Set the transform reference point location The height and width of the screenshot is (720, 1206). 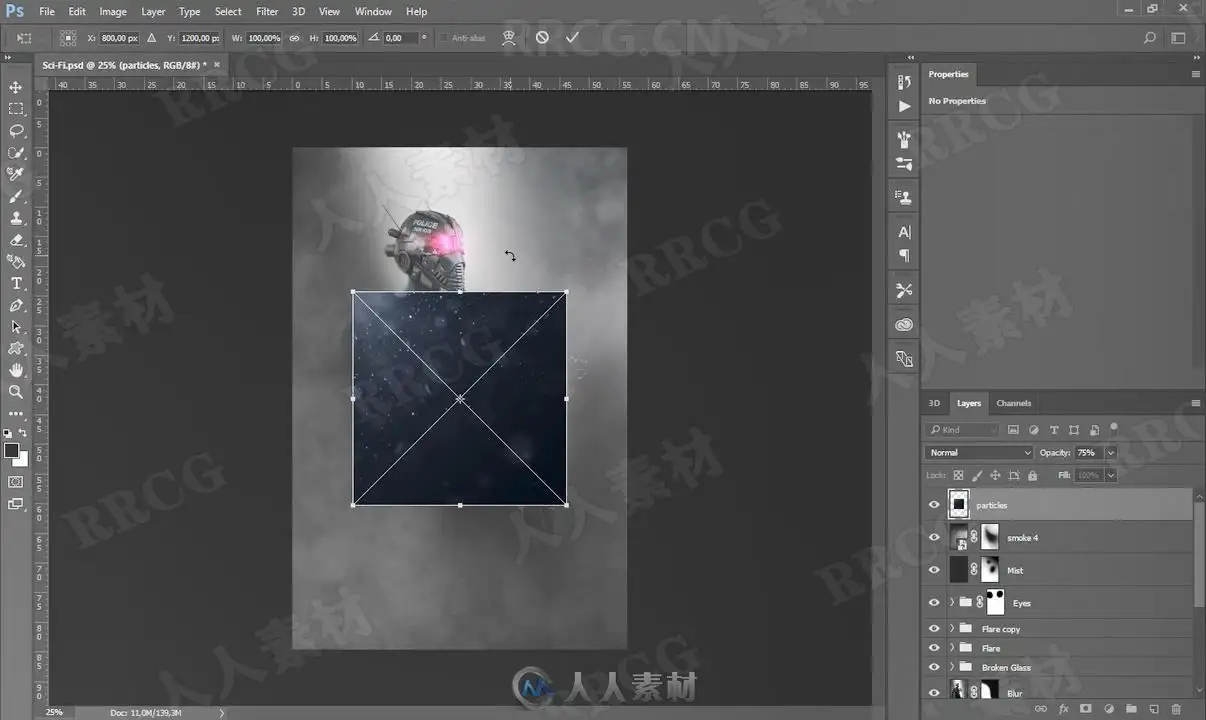pyautogui.click(x=68, y=37)
